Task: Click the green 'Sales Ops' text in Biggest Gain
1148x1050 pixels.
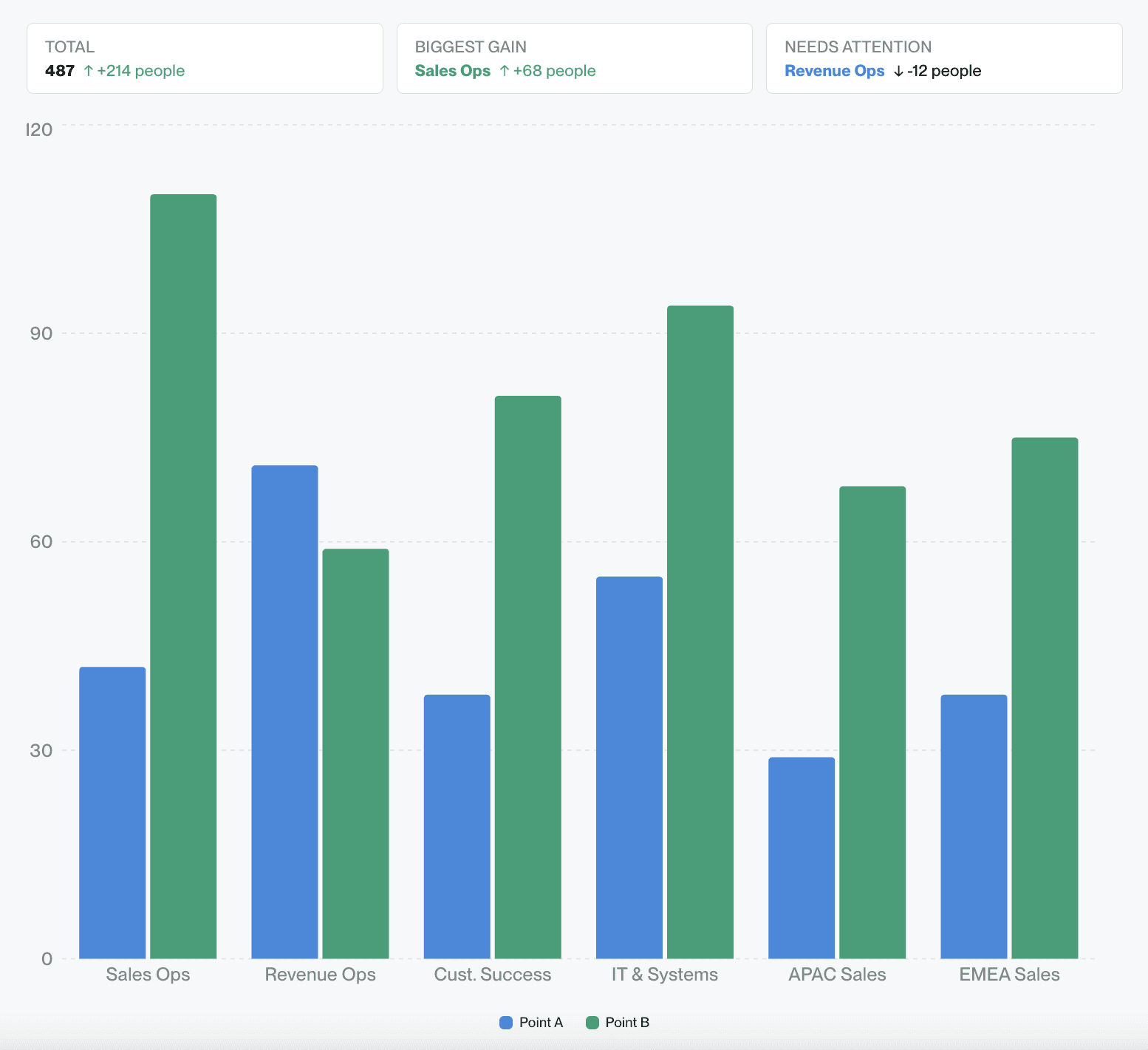Action: click(x=453, y=71)
